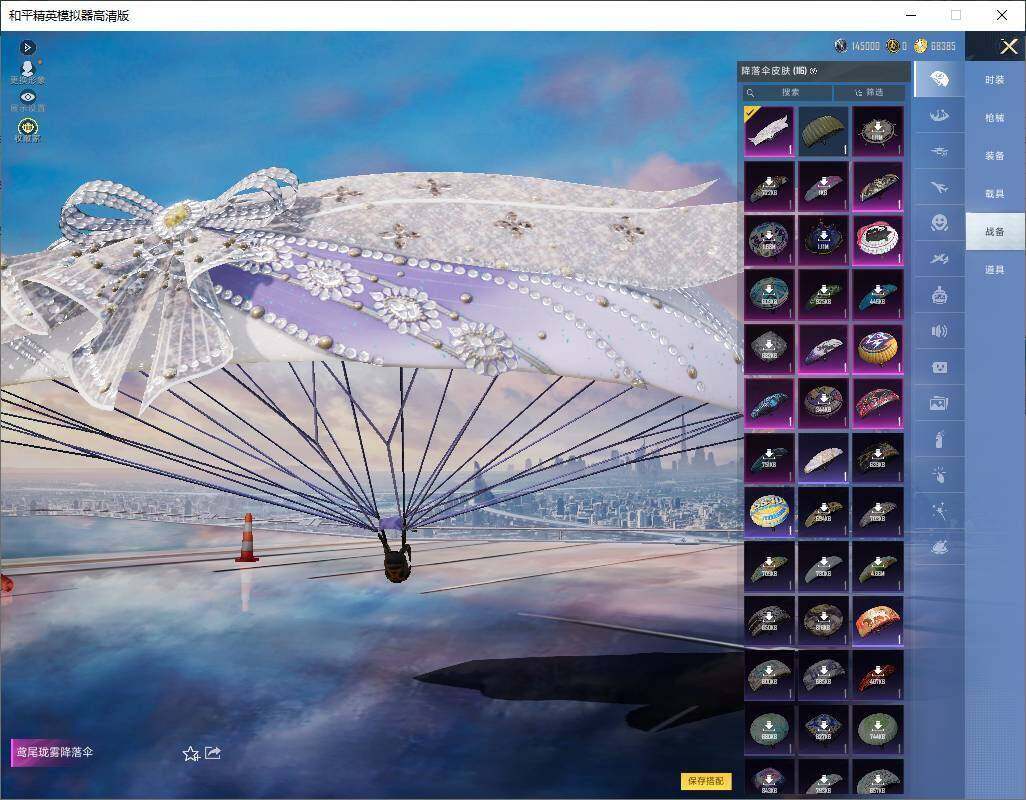Switch to the 时装 outfit tab
The height and width of the screenshot is (800, 1026).
pos(995,80)
